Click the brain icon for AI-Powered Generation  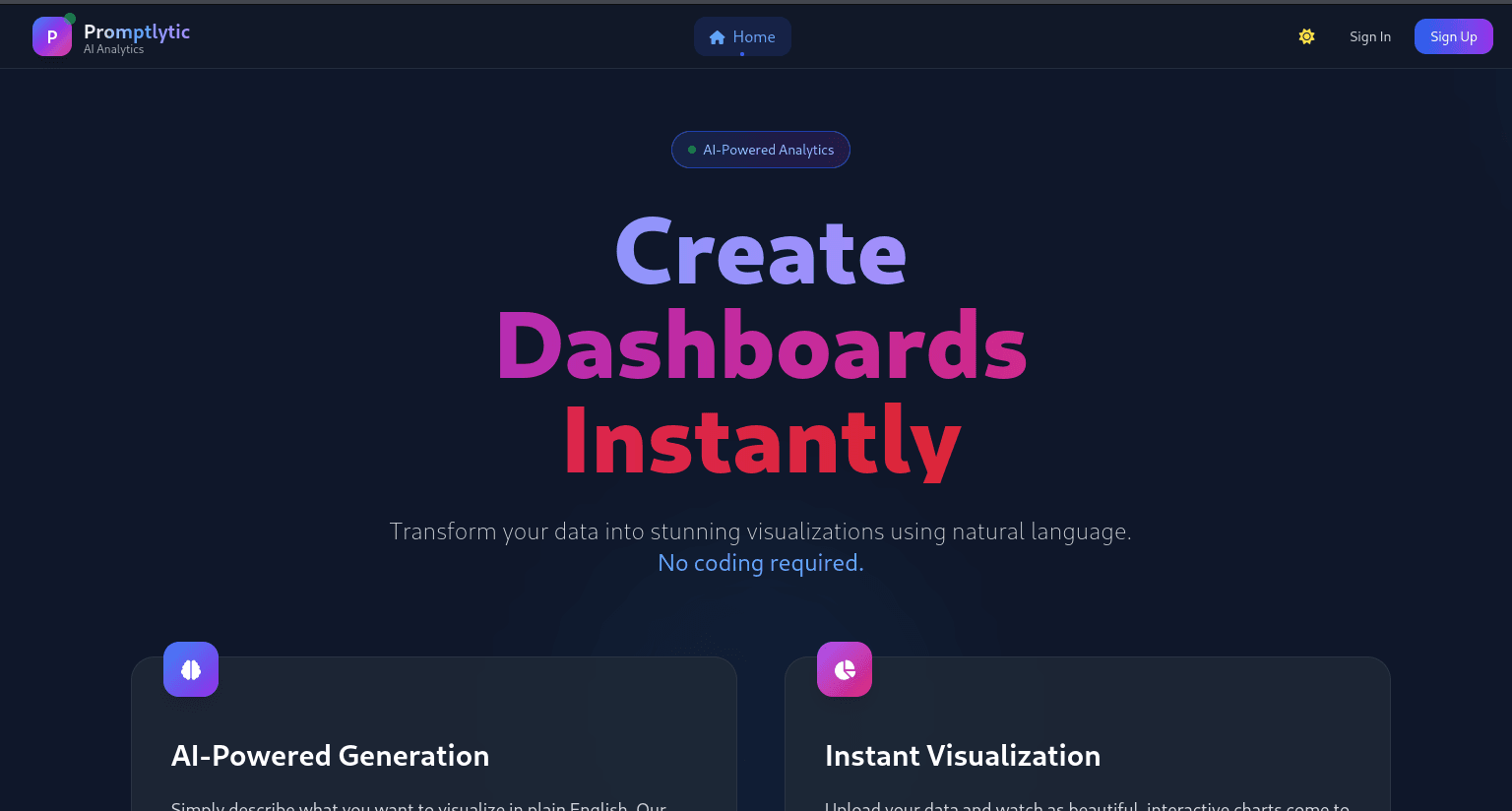[x=191, y=669]
